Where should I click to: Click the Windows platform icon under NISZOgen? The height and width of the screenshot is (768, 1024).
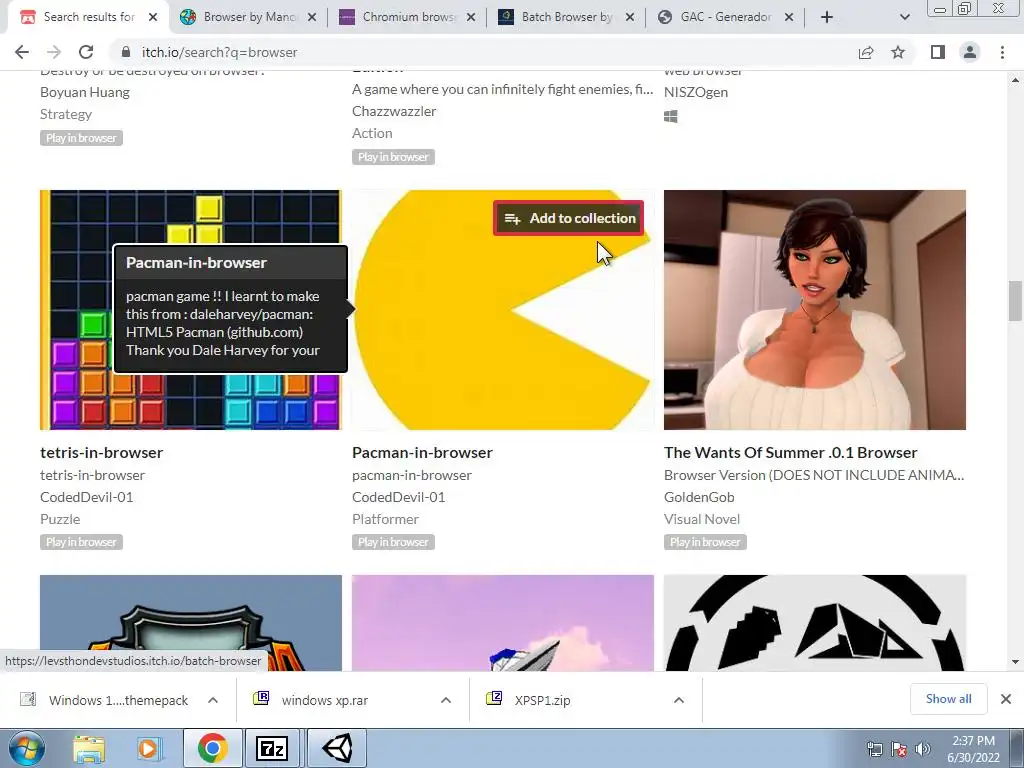[671, 116]
